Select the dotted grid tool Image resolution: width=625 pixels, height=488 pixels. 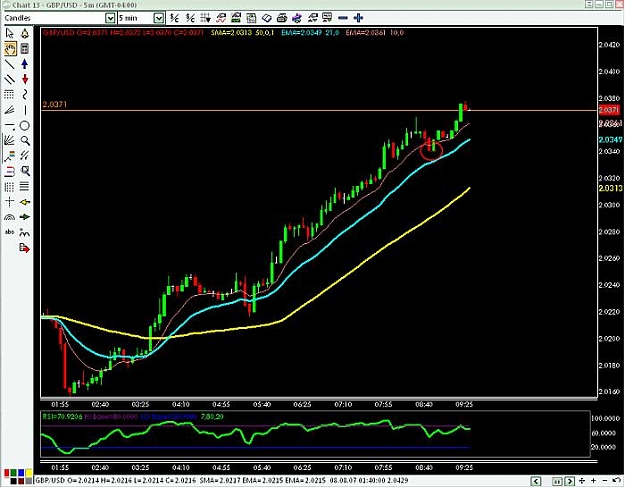pos(10,94)
